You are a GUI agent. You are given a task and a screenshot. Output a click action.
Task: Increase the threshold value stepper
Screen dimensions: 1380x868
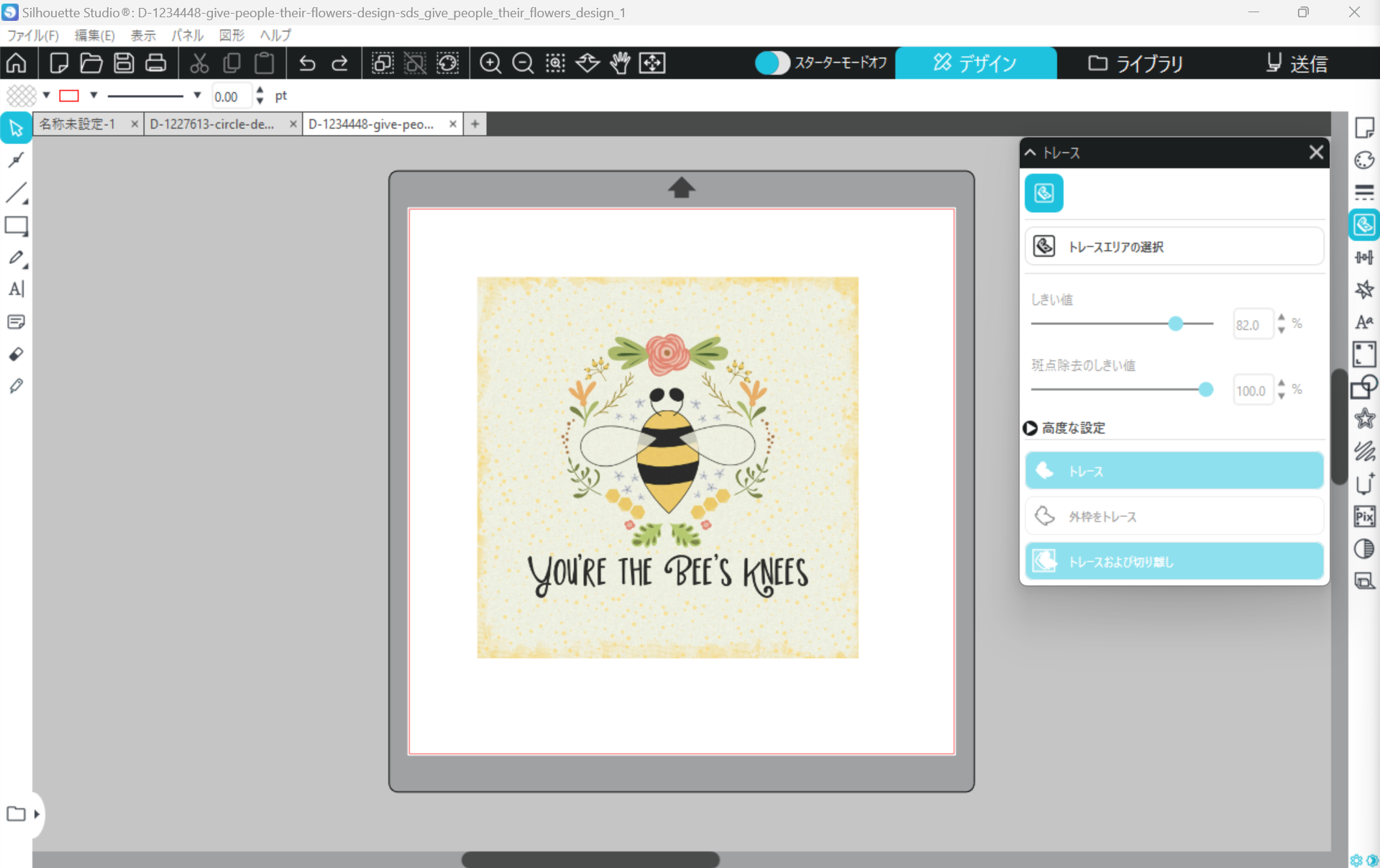(x=1281, y=318)
